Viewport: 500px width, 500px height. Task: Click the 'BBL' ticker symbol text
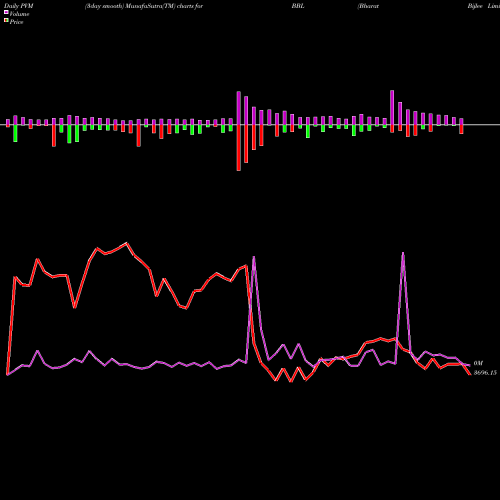[x=298, y=6]
